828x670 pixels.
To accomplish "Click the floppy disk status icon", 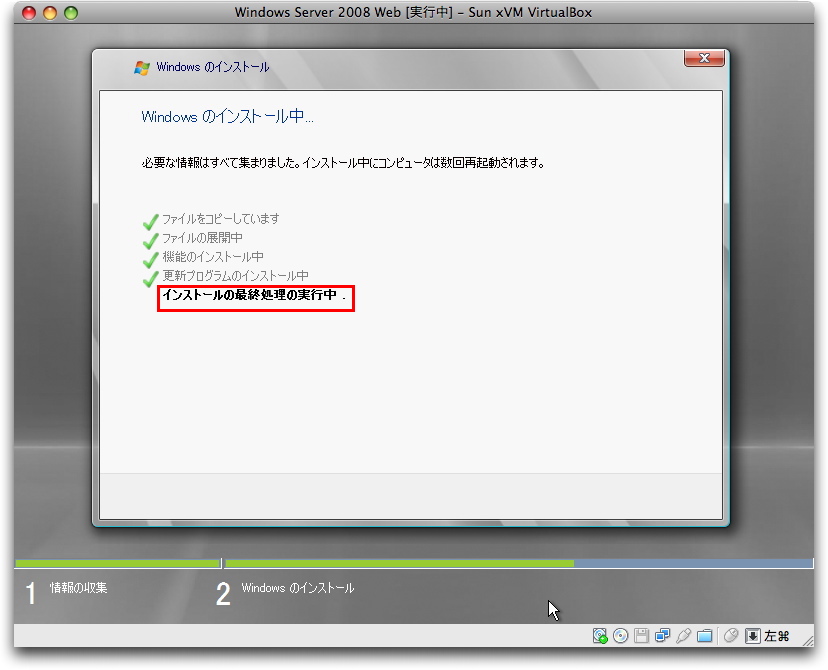I will coord(641,636).
